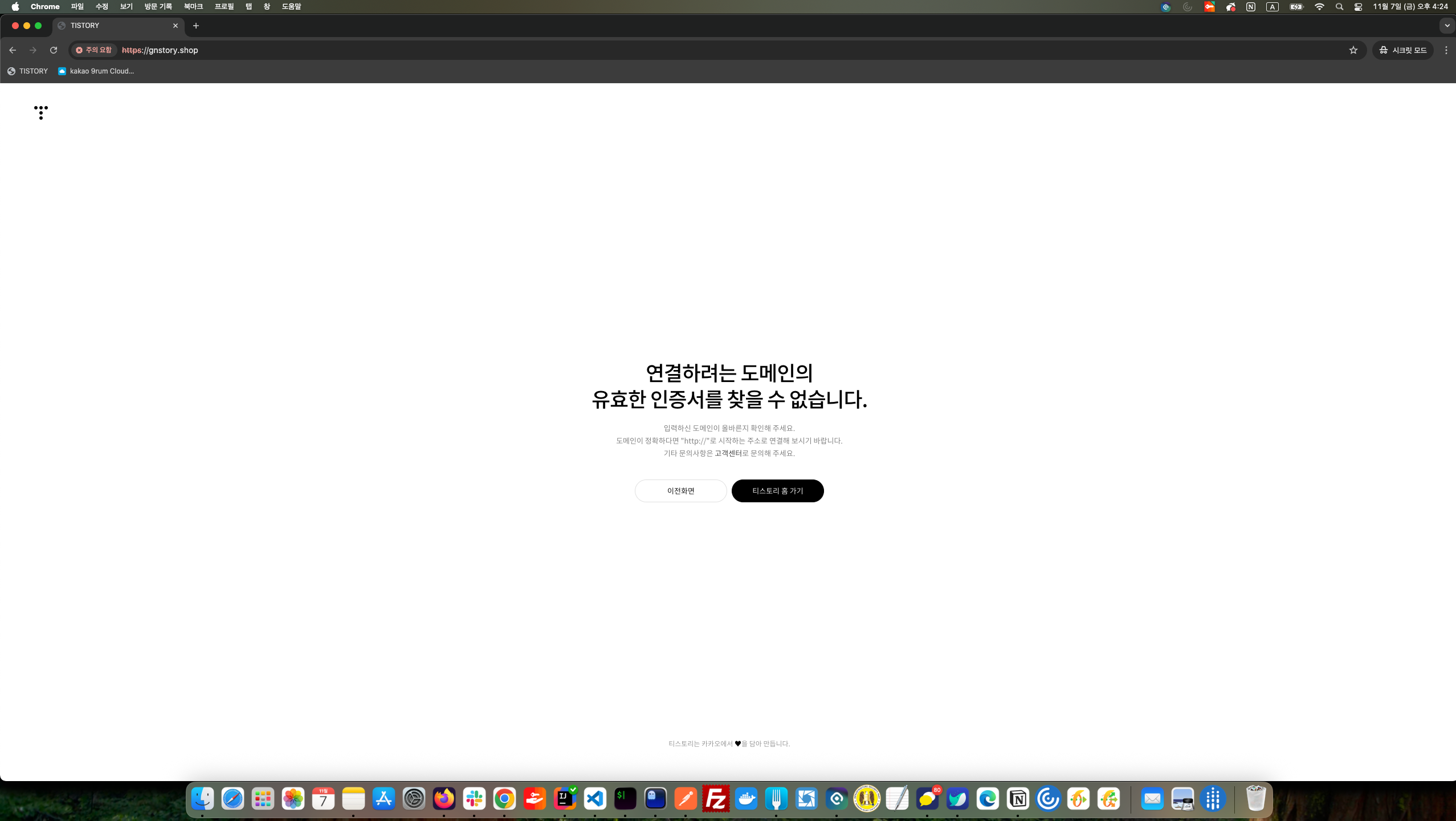Image resolution: width=1456 pixels, height=821 pixels.
Task: Open Docker from the dock
Action: pyautogui.click(x=746, y=799)
